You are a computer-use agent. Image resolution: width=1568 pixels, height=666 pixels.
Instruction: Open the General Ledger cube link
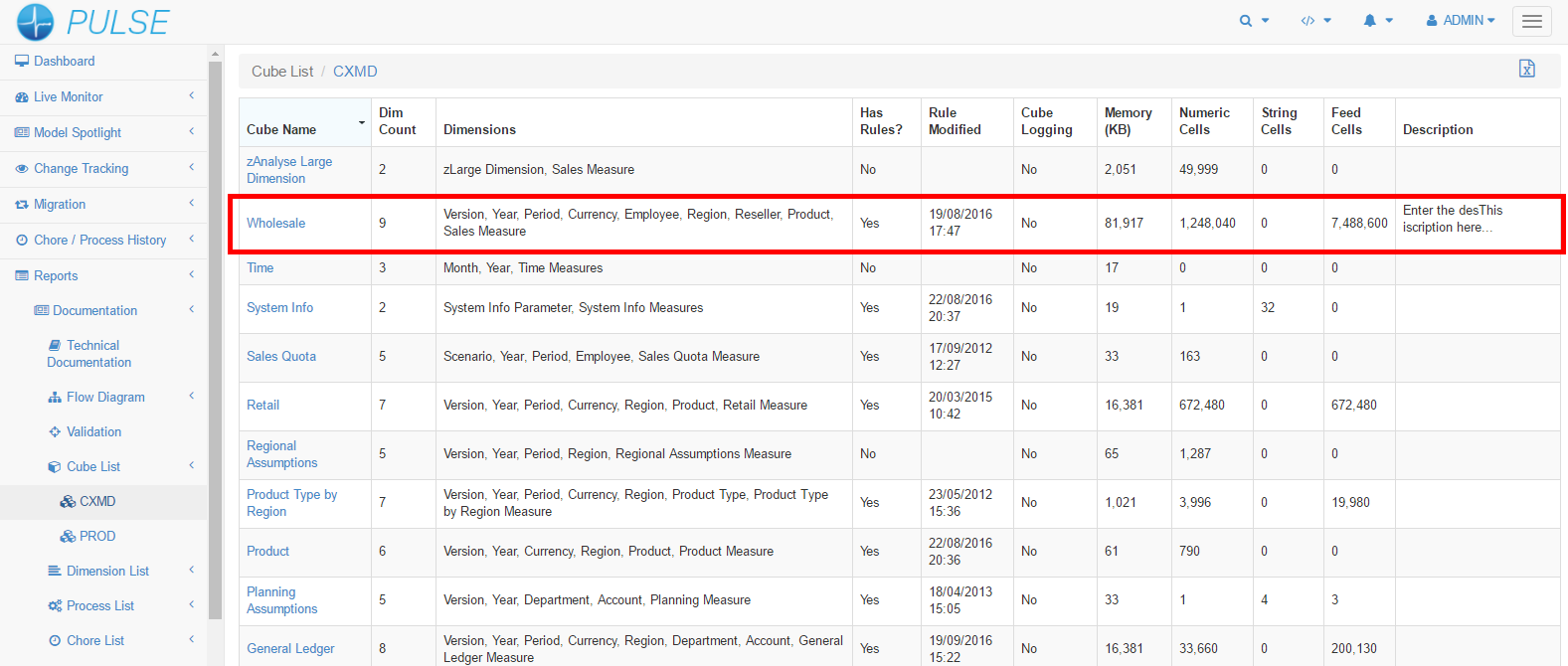pos(290,649)
